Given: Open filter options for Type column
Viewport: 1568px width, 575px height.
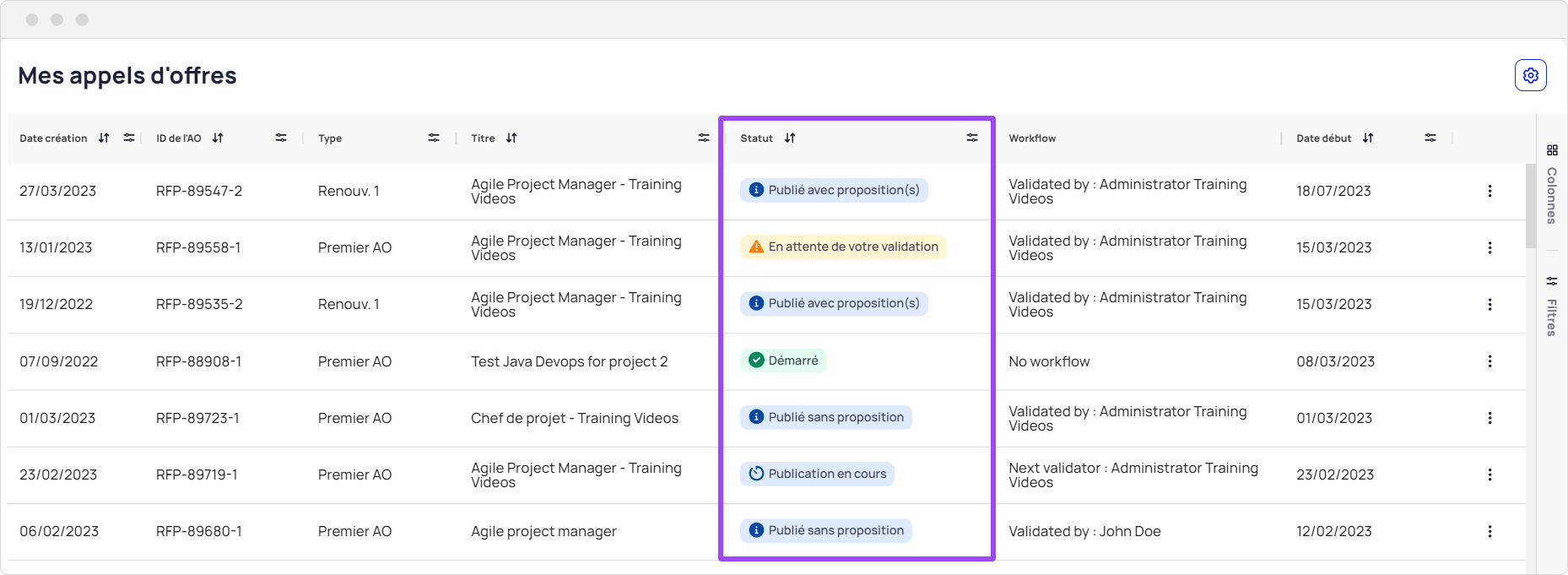Looking at the screenshot, I should 434,138.
